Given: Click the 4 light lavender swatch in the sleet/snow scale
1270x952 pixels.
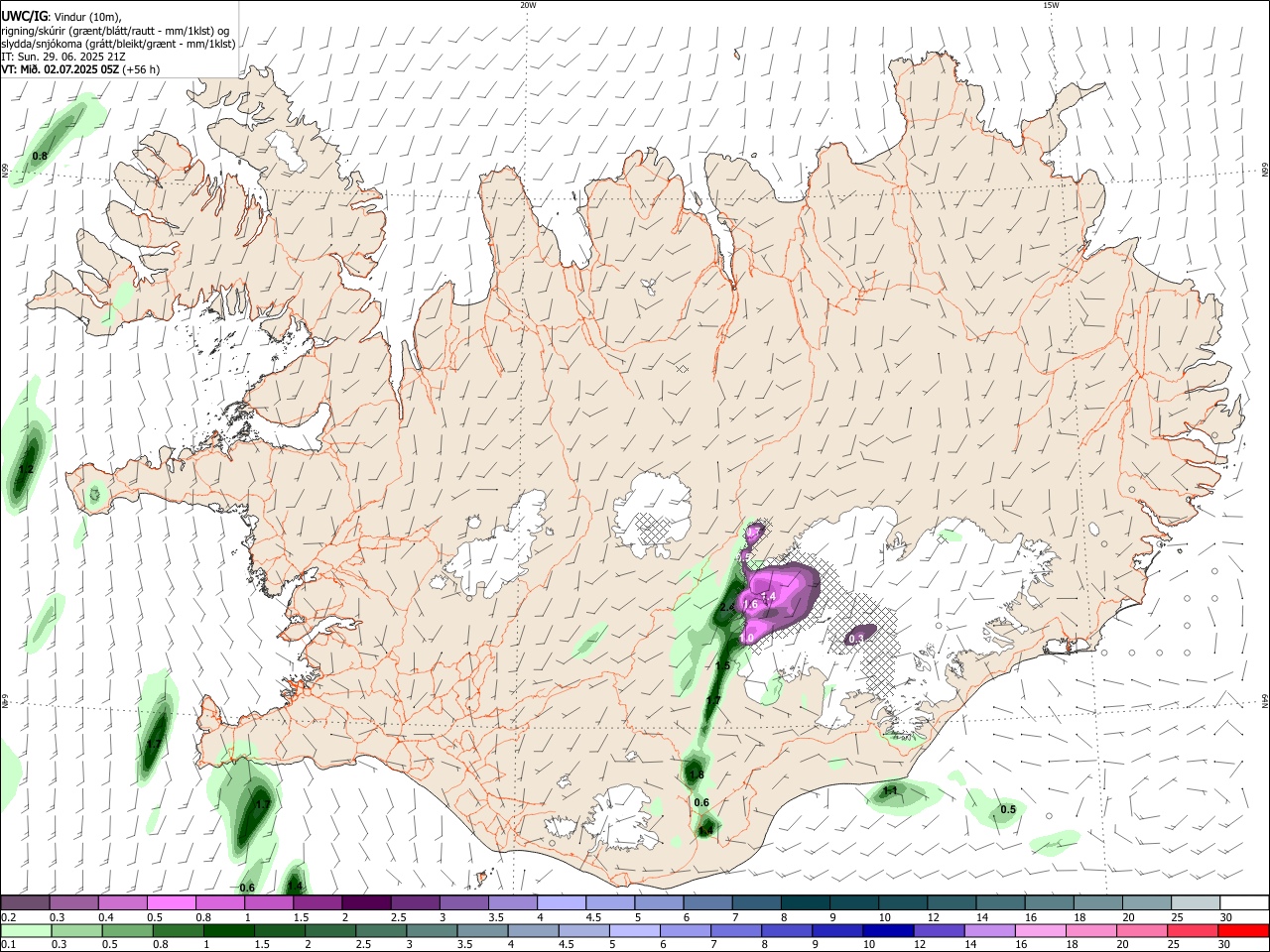Looking at the screenshot, I should point(562,903).
